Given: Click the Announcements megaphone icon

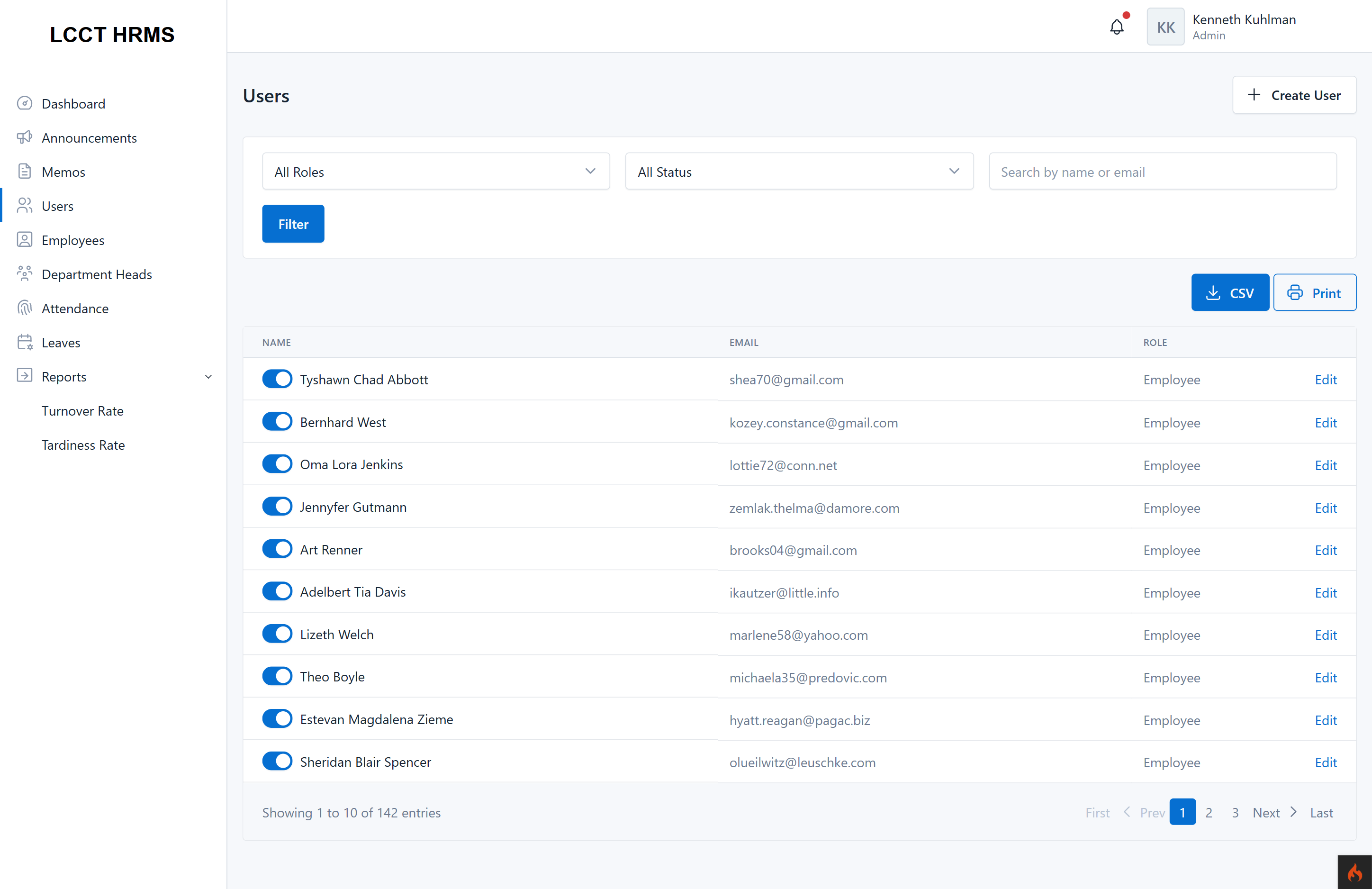Looking at the screenshot, I should point(24,138).
